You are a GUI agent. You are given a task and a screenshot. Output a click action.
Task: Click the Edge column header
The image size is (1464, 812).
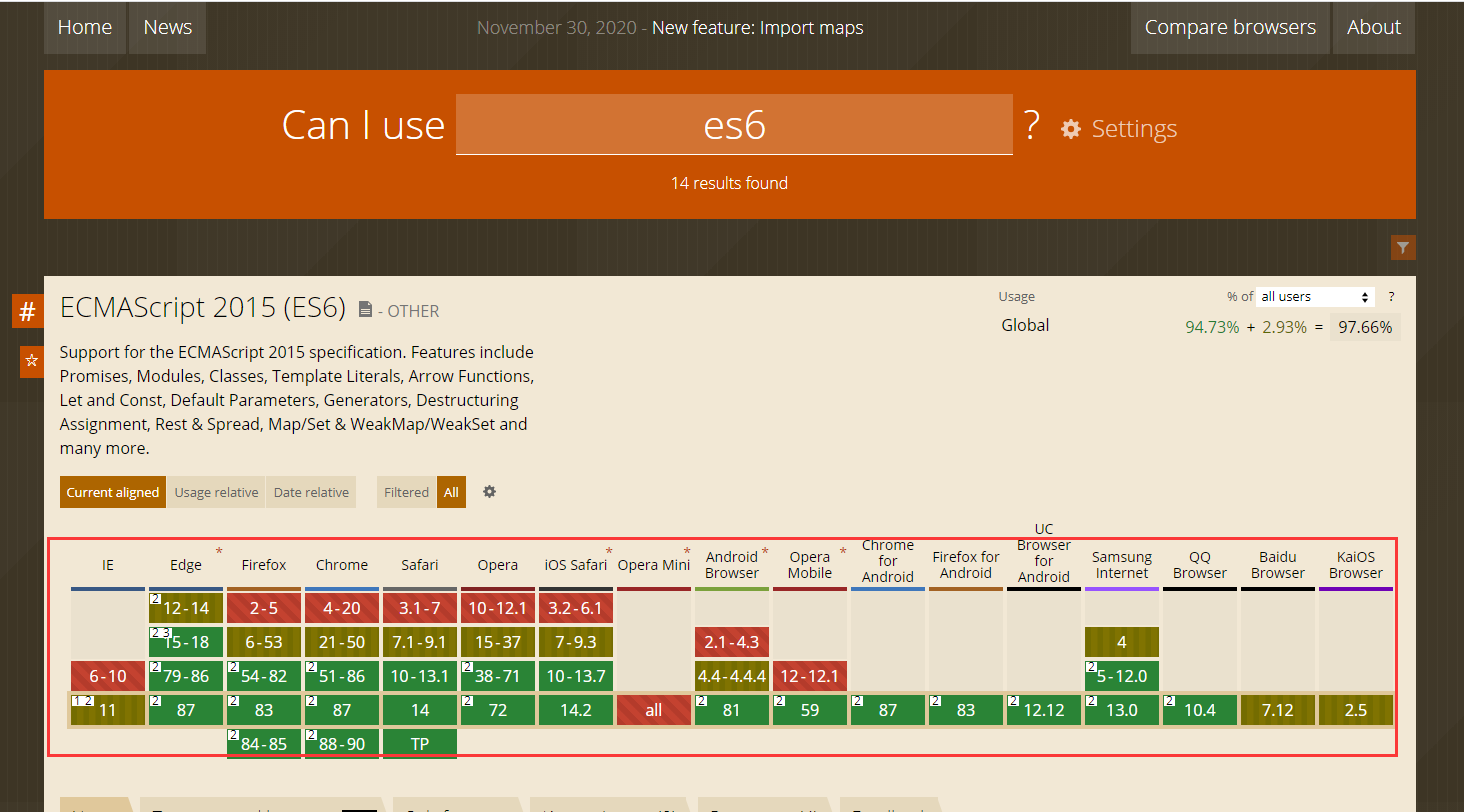tap(186, 565)
